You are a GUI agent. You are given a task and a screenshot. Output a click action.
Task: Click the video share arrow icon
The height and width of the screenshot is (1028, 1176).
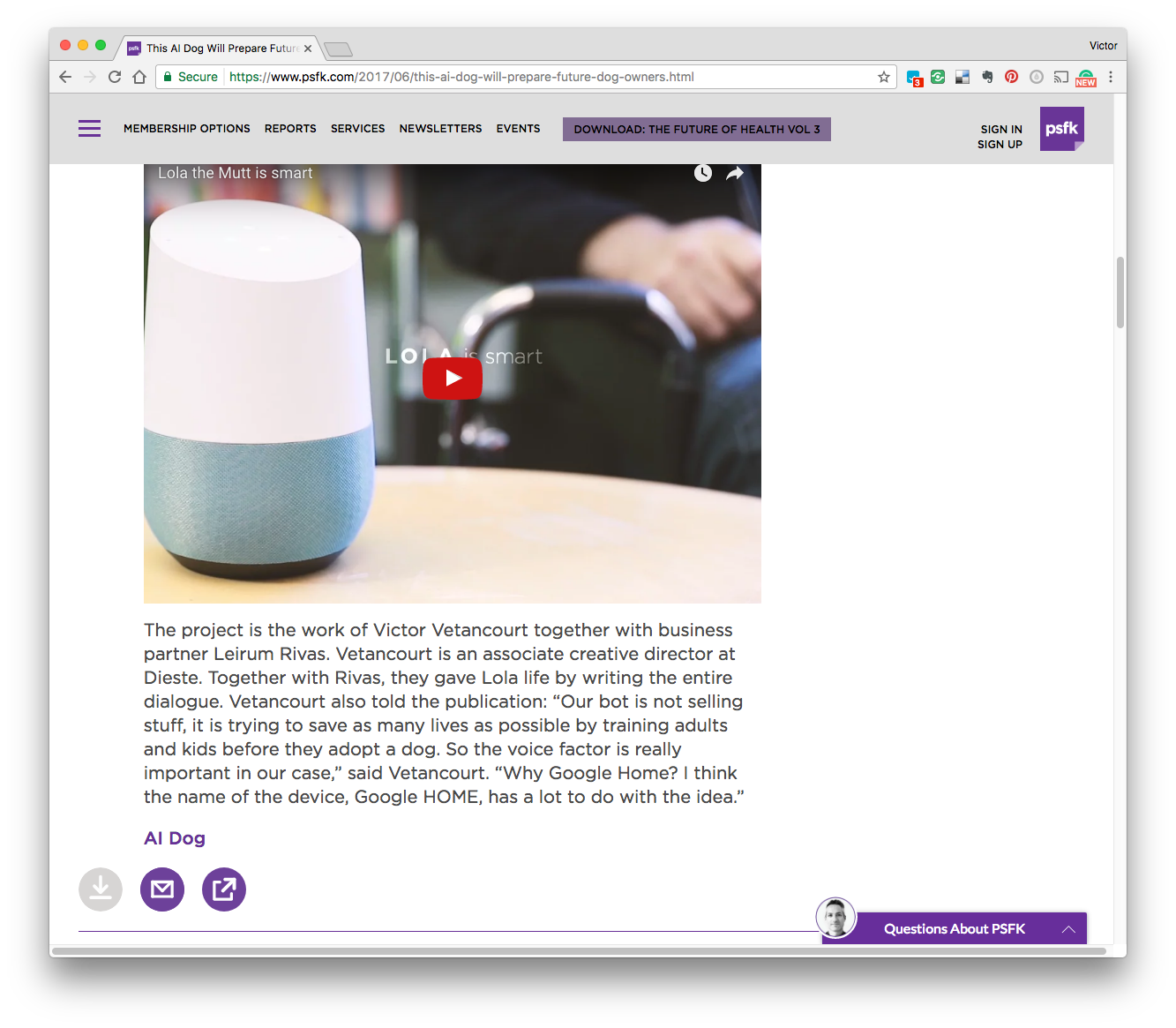(x=735, y=174)
